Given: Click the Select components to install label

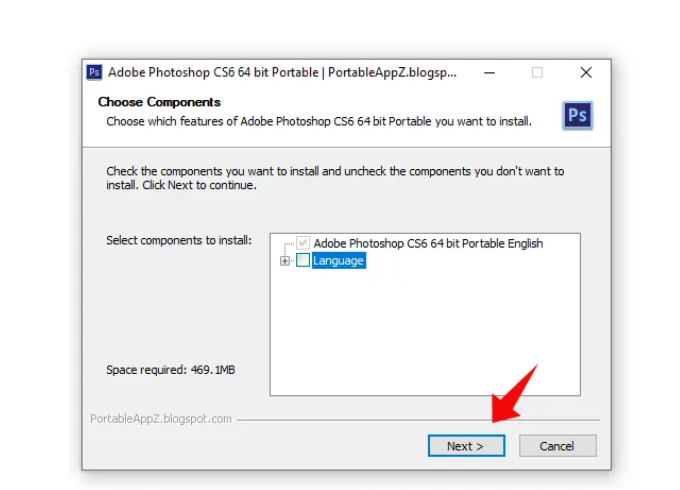Looking at the screenshot, I should (179, 241).
